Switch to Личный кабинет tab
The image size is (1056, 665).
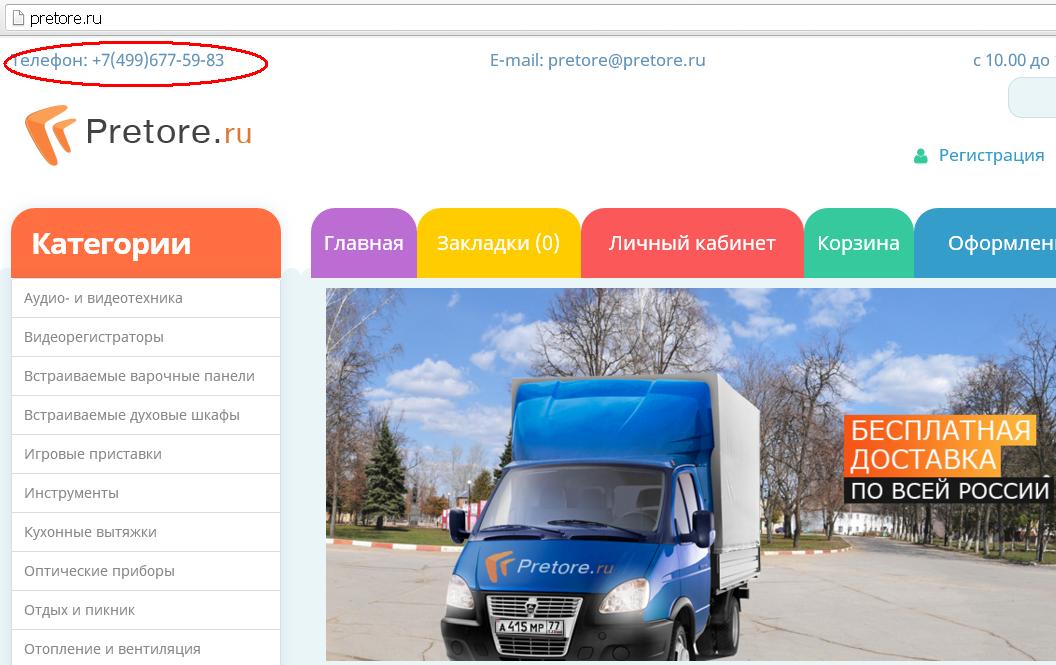click(x=692, y=243)
